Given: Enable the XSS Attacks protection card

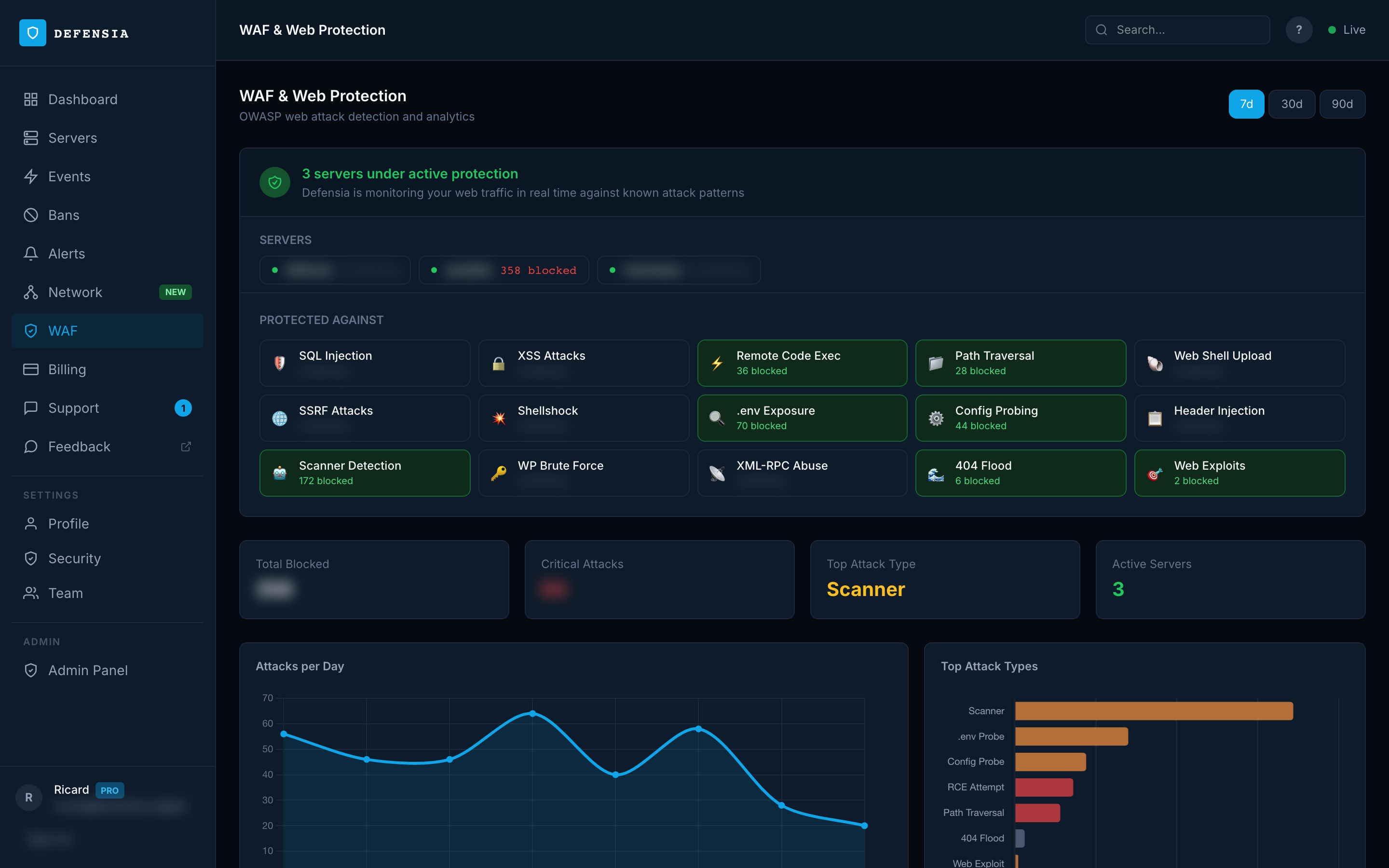Looking at the screenshot, I should (x=583, y=363).
